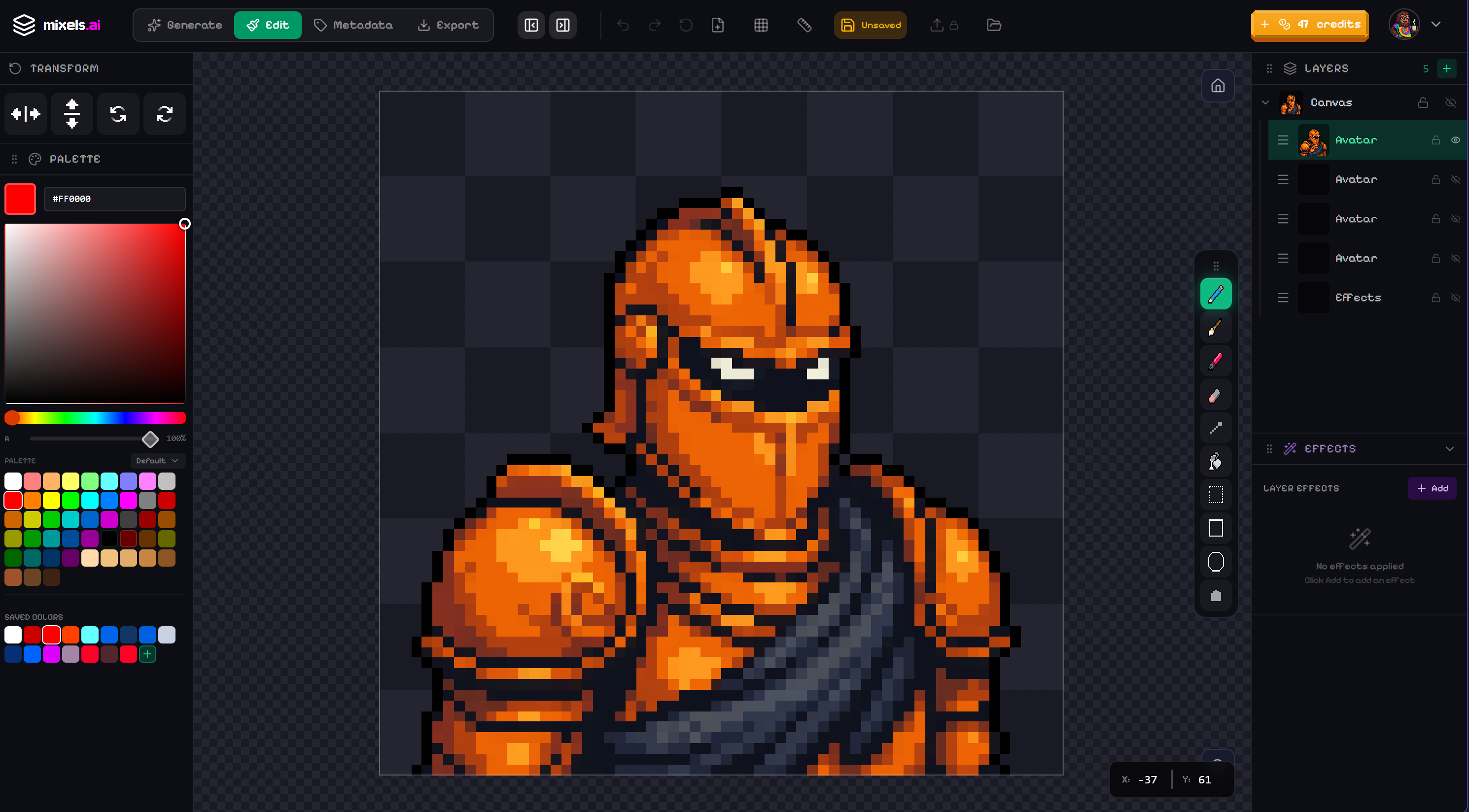
Task: Hide the second Avatar layer
Action: pos(1455,179)
